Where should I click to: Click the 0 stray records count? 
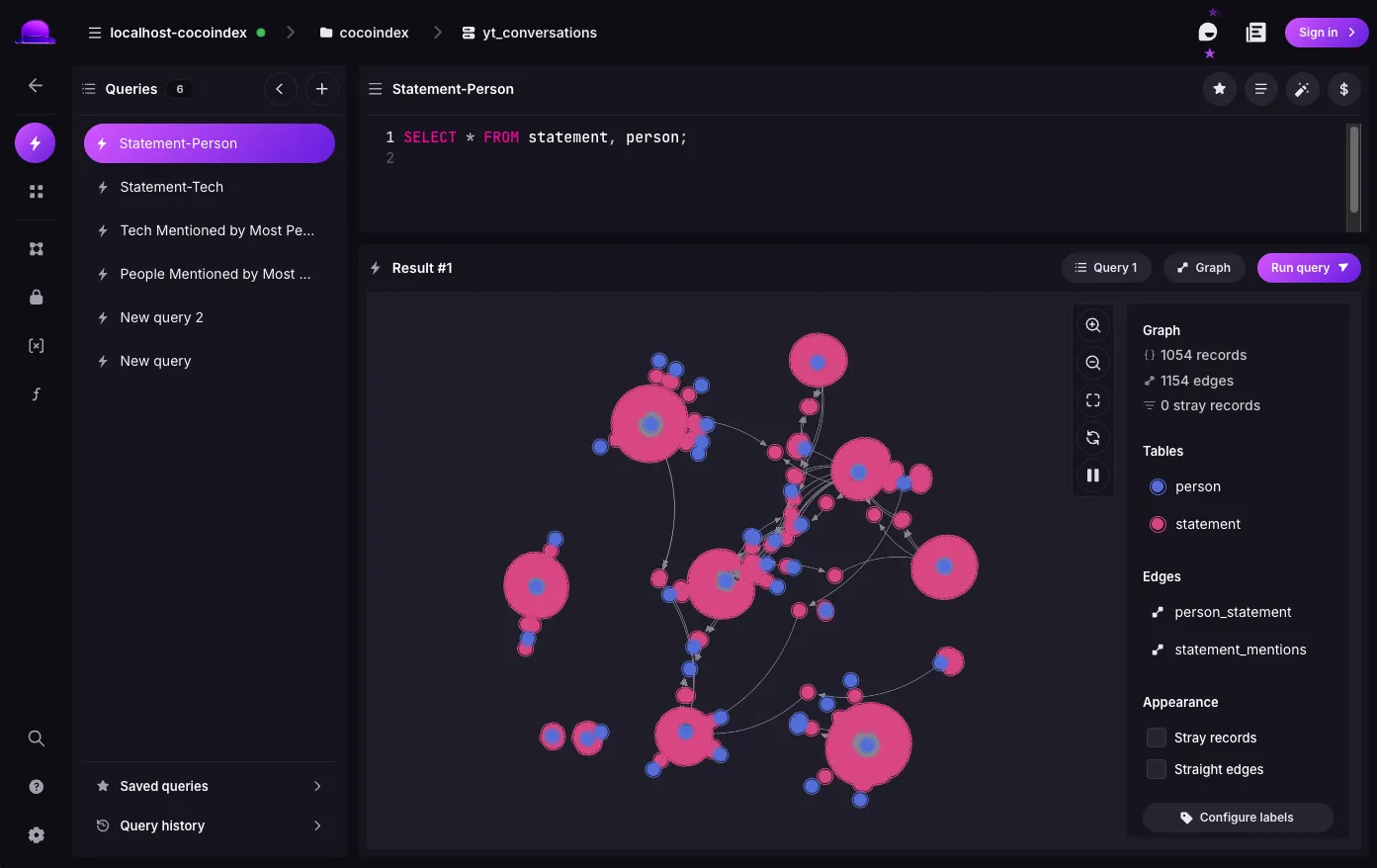[1210, 405]
